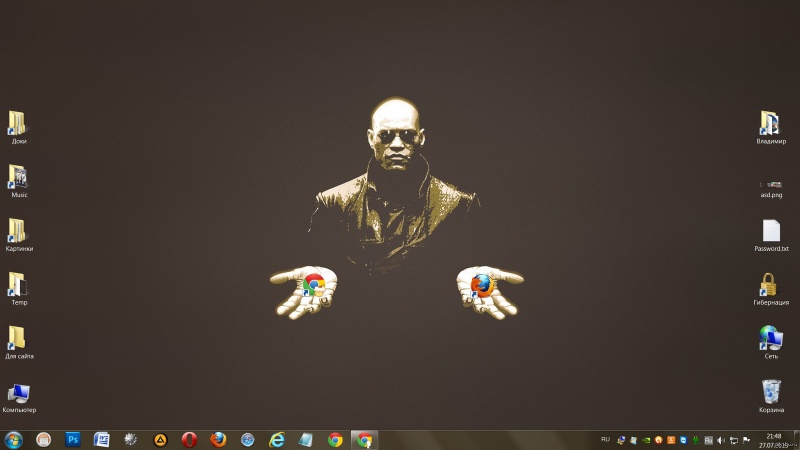The image size is (800, 450).
Task: Open Safari compass icon in taskbar
Action: click(247, 440)
